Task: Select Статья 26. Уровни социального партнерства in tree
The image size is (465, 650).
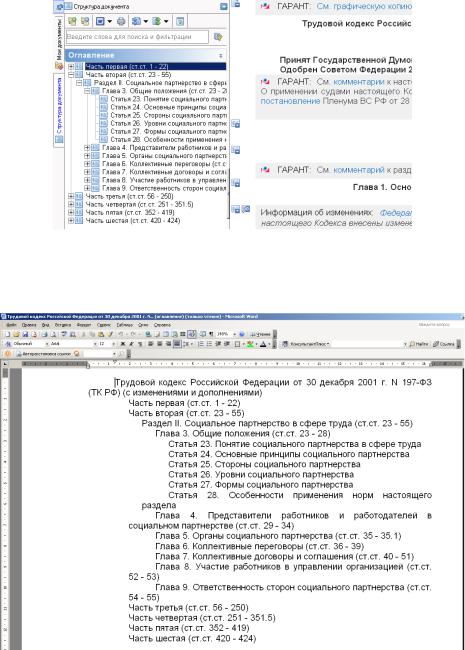Action: click(x=168, y=123)
